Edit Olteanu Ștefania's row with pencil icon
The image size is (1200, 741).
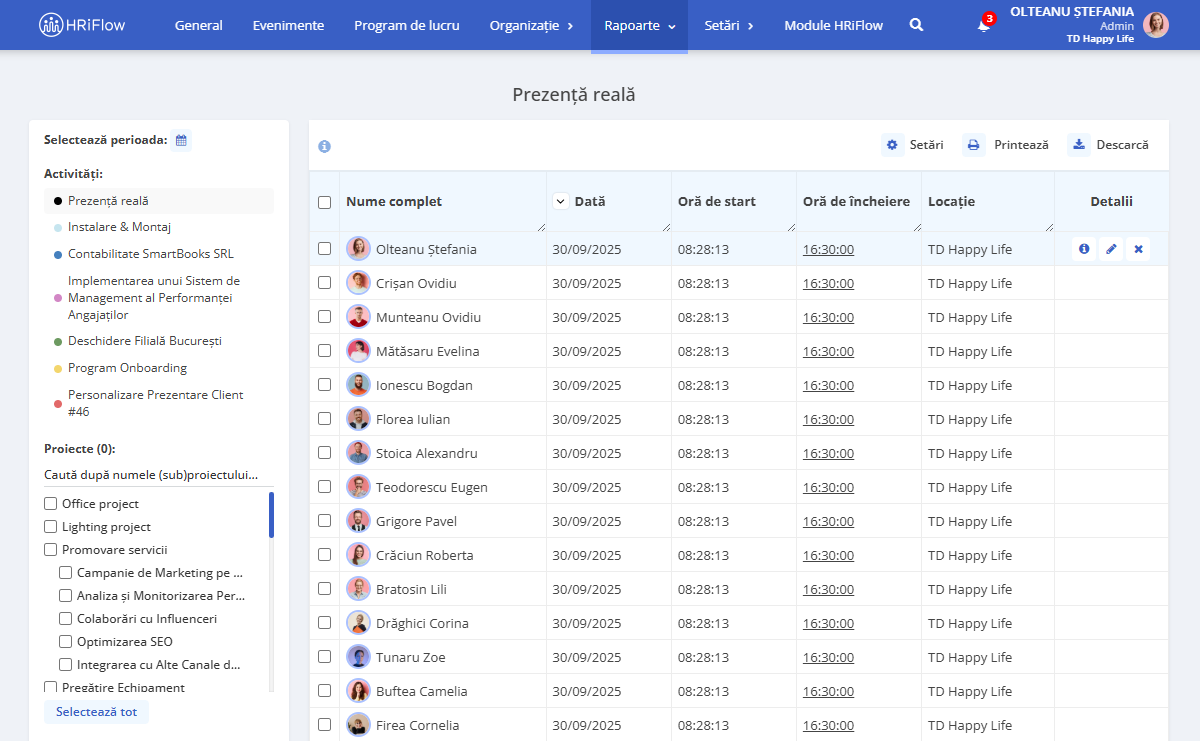coord(1111,249)
